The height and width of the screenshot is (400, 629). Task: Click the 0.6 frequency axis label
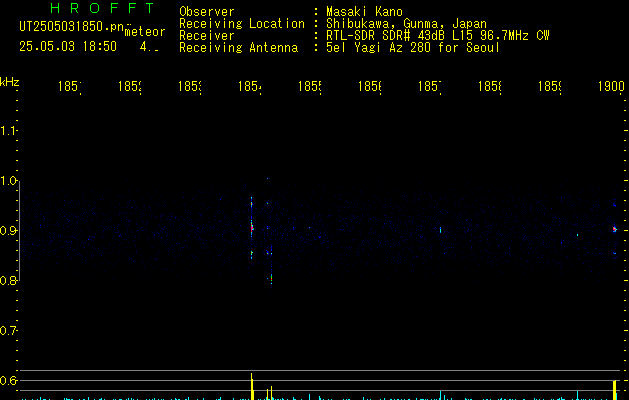[x=8, y=380]
